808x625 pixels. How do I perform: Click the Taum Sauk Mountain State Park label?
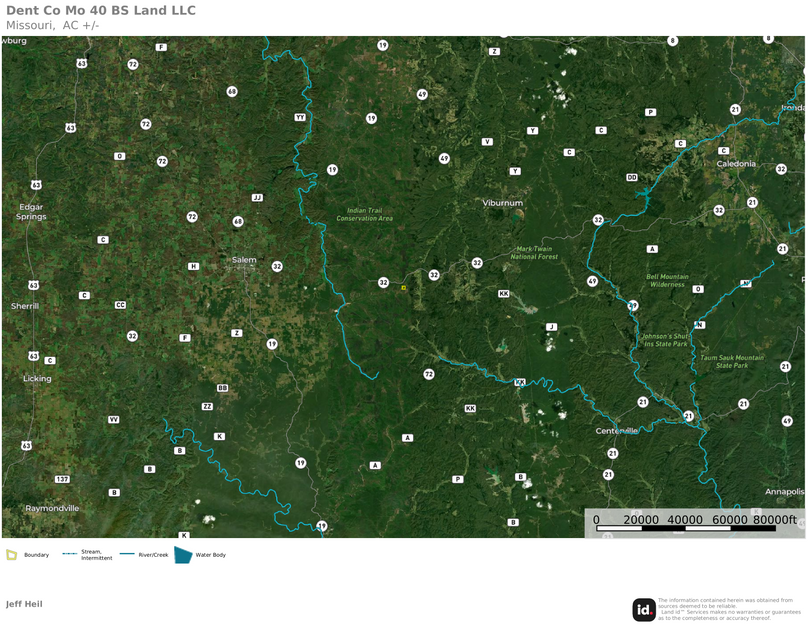point(731,361)
